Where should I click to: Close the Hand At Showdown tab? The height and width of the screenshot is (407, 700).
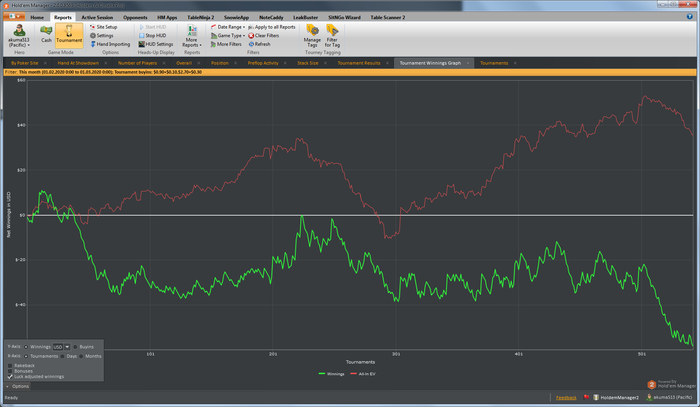[106, 63]
